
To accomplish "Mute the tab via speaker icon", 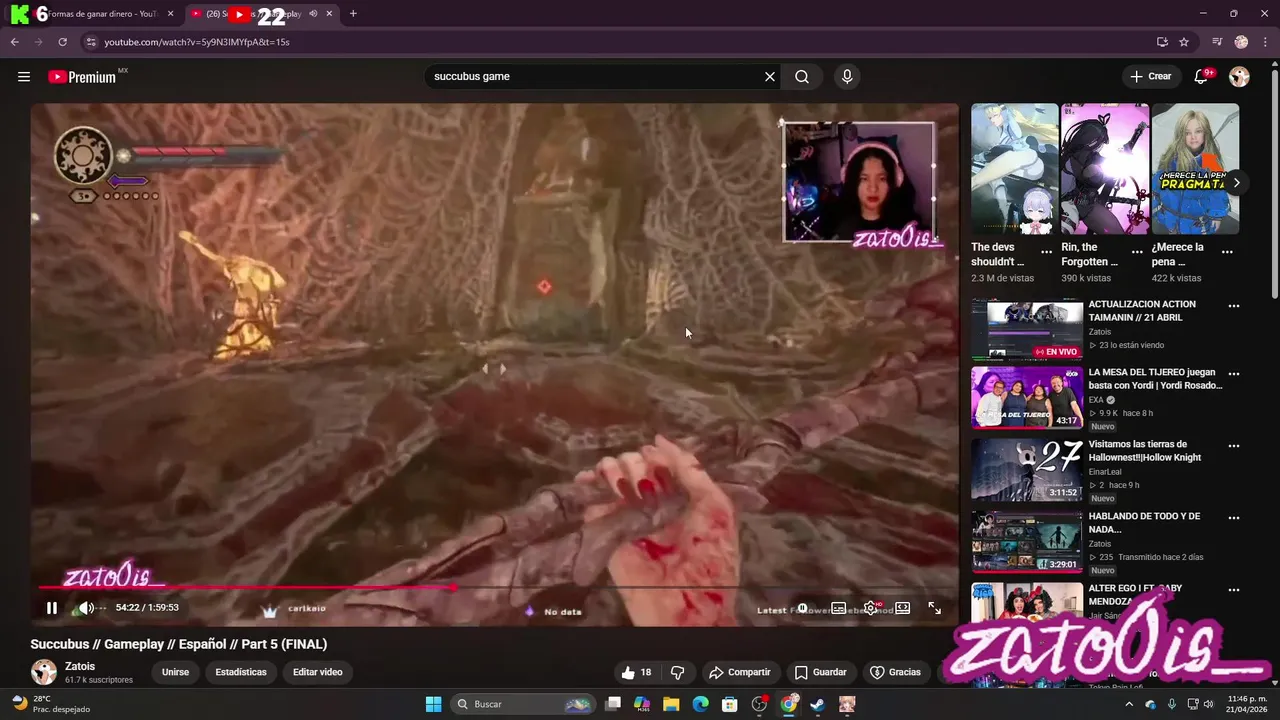I will coord(314,14).
